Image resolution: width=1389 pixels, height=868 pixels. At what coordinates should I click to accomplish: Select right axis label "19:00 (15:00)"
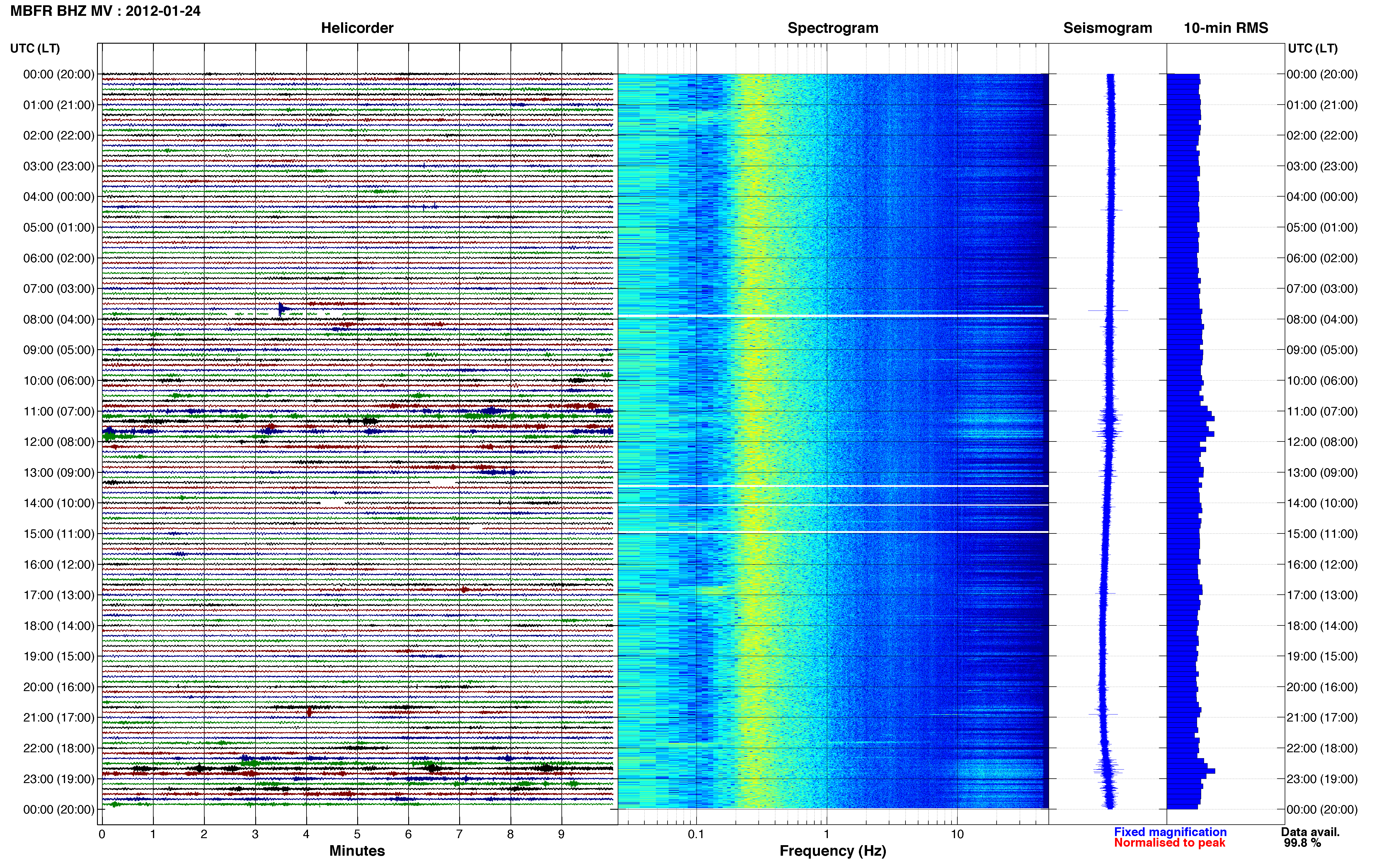tap(1322, 656)
